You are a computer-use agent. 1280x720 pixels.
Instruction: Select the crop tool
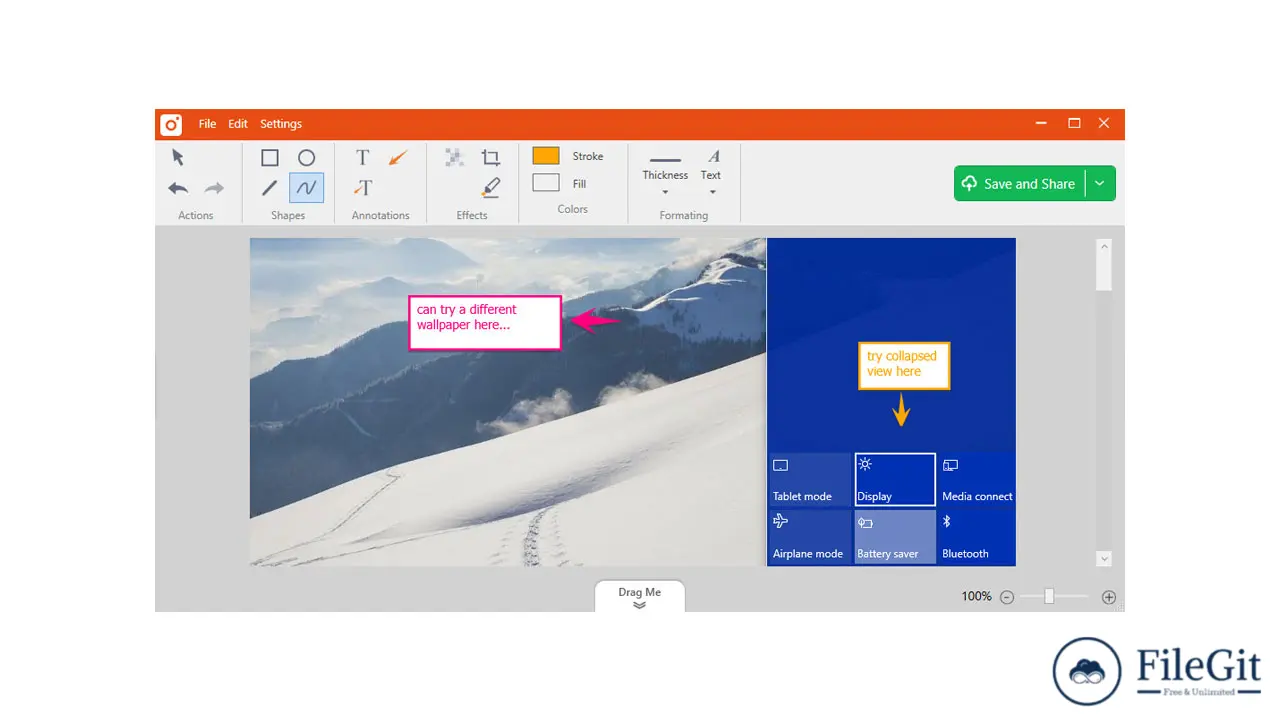pos(490,157)
